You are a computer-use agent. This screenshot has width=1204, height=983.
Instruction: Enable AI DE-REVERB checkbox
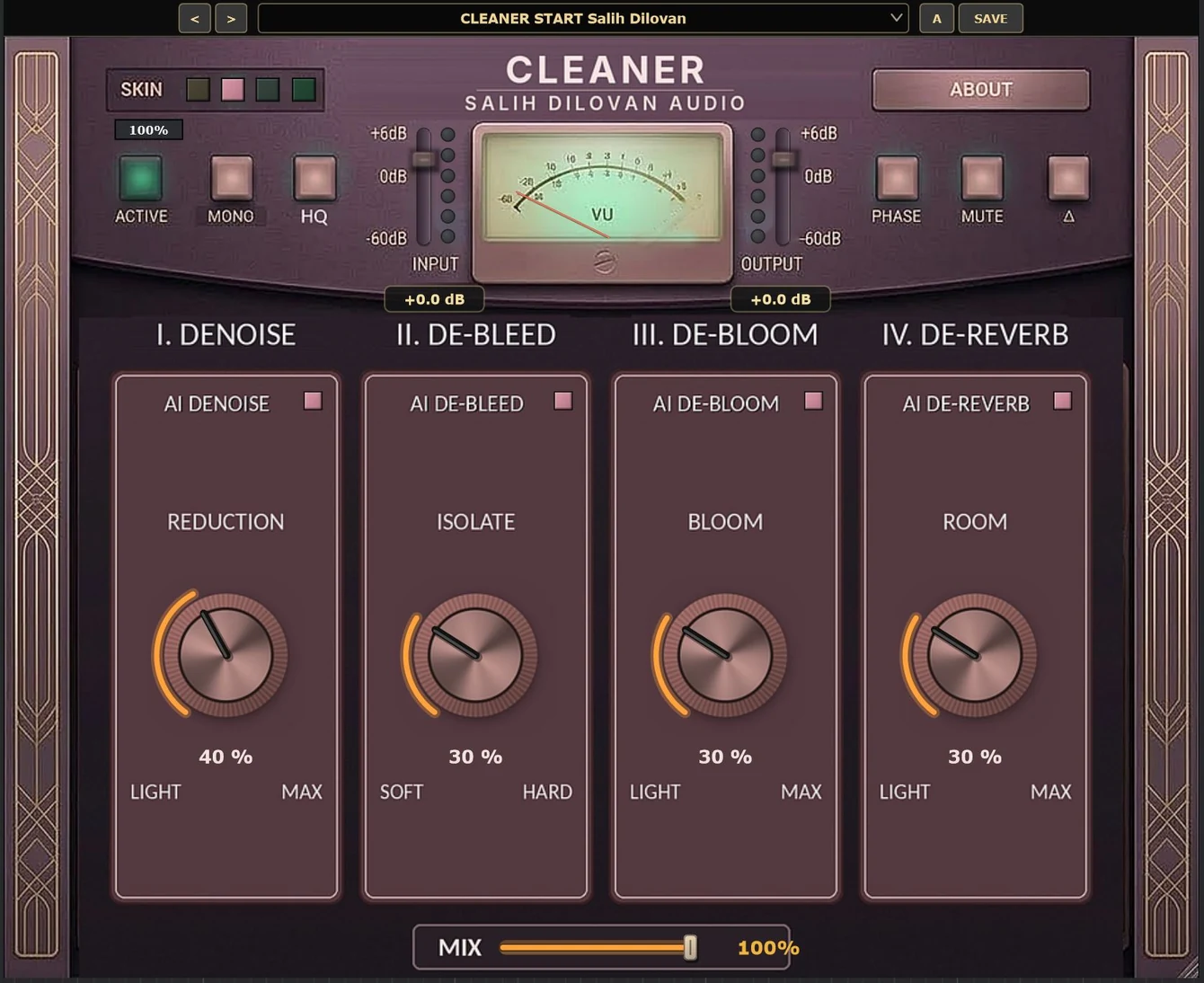(x=1062, y=401)
